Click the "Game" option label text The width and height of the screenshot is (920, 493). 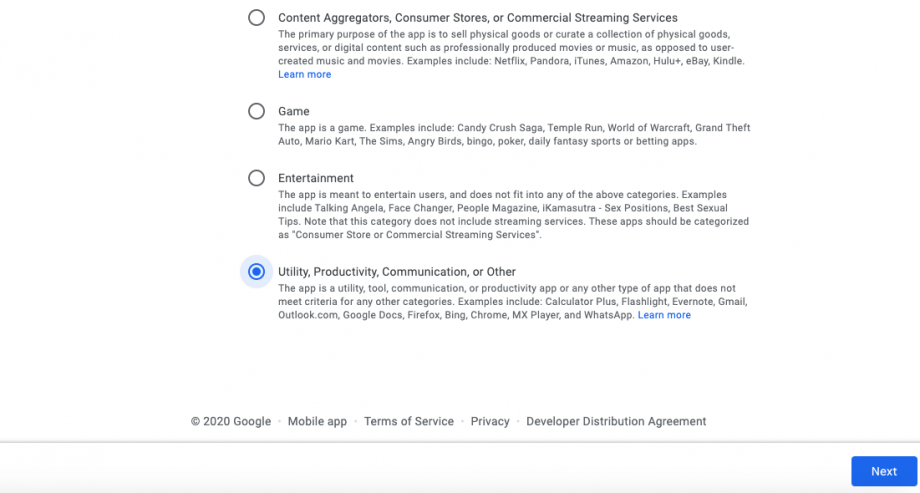pos(294,111)
